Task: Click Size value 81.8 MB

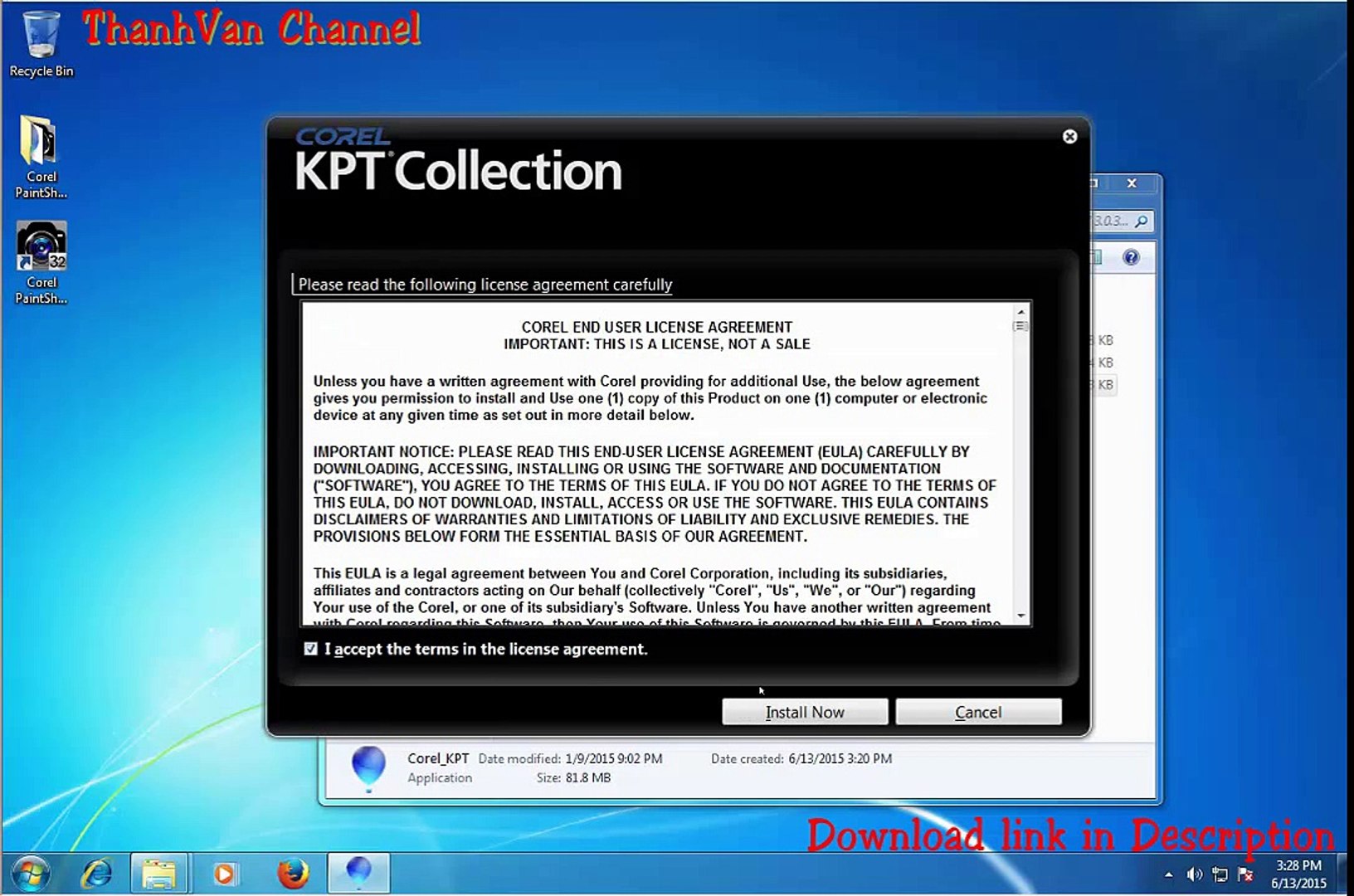Action: 589,777
